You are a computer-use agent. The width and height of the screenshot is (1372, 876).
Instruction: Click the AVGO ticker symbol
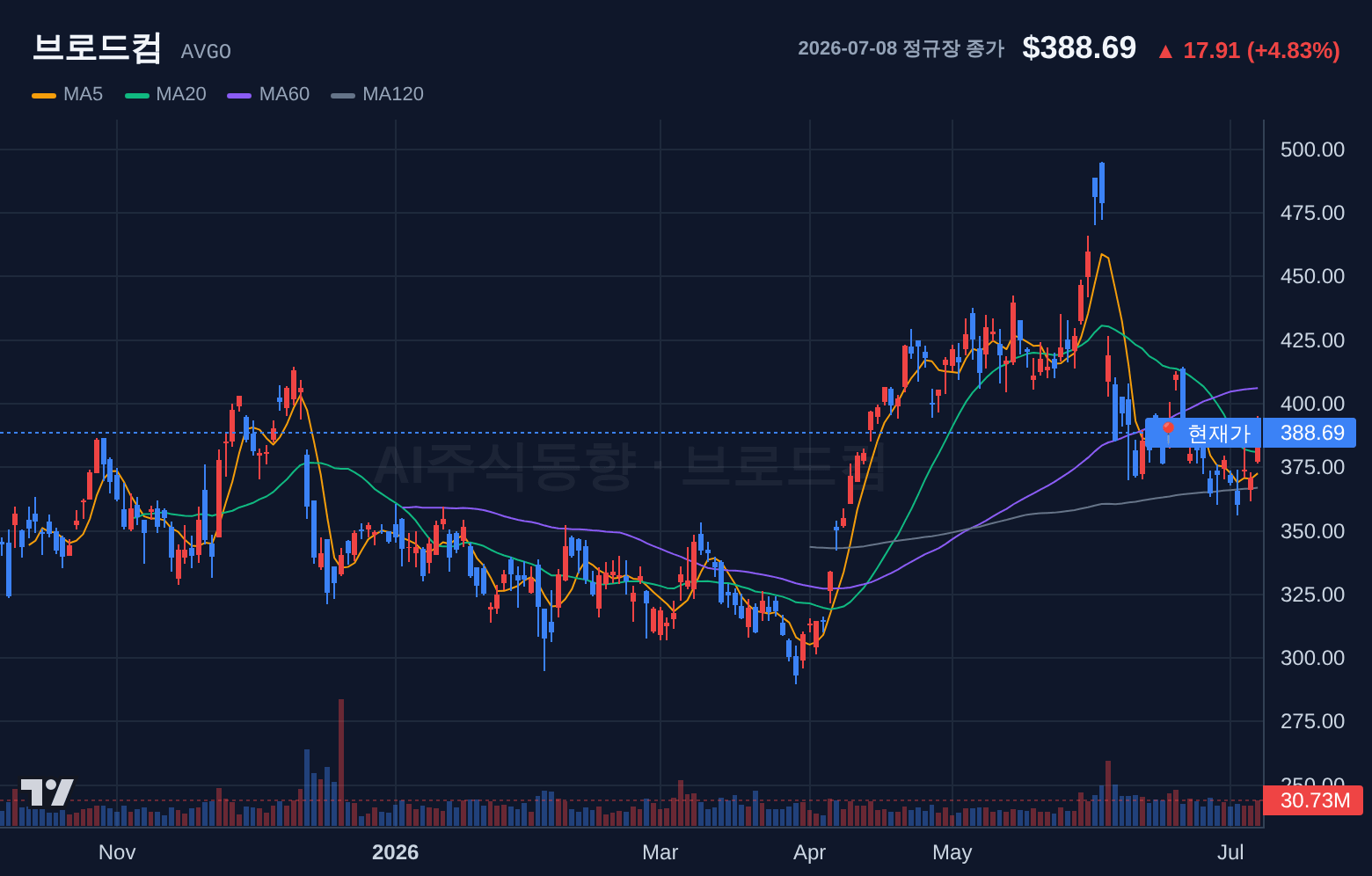click(206, 52)
